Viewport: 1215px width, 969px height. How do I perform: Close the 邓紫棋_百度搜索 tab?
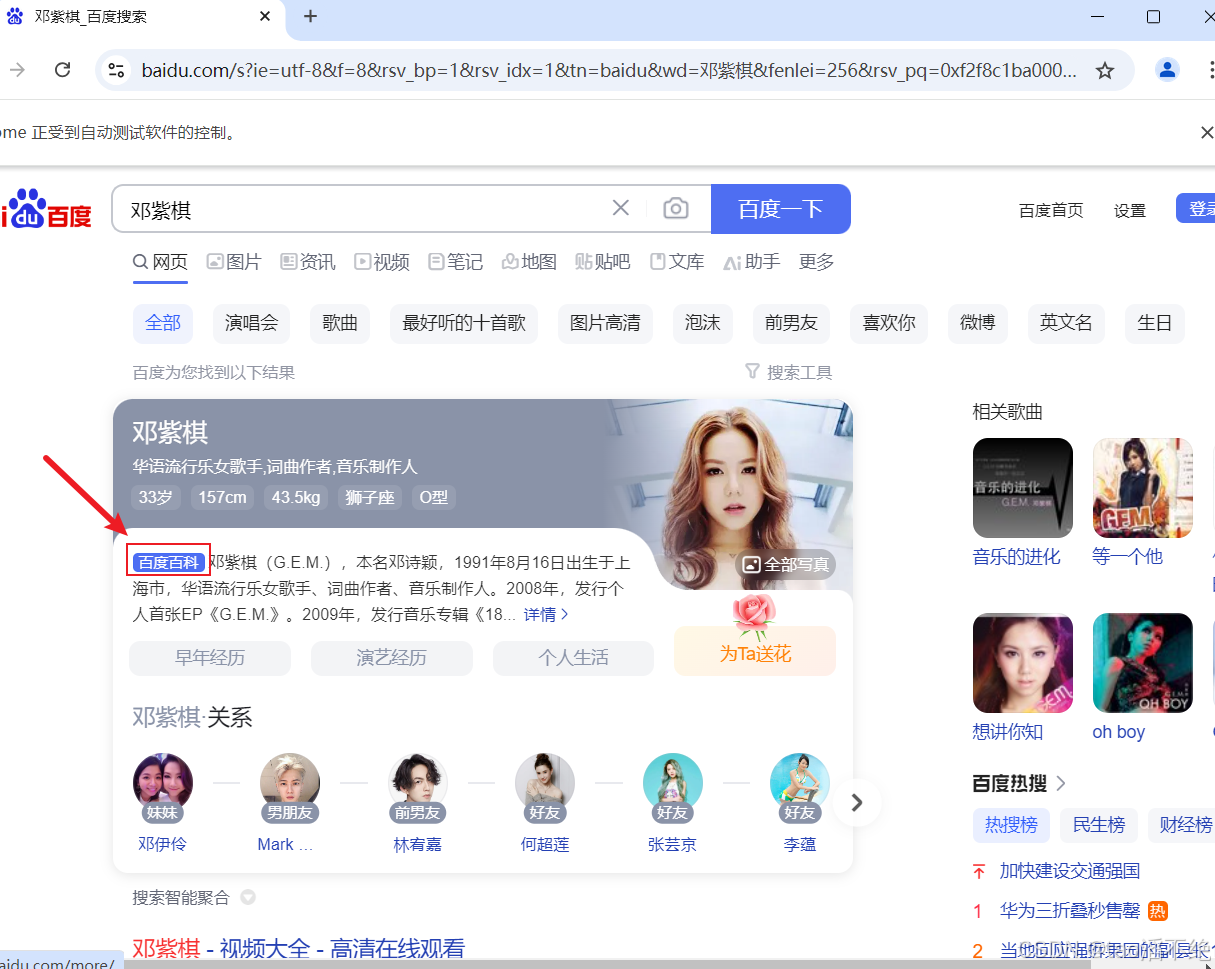point(266,17)
